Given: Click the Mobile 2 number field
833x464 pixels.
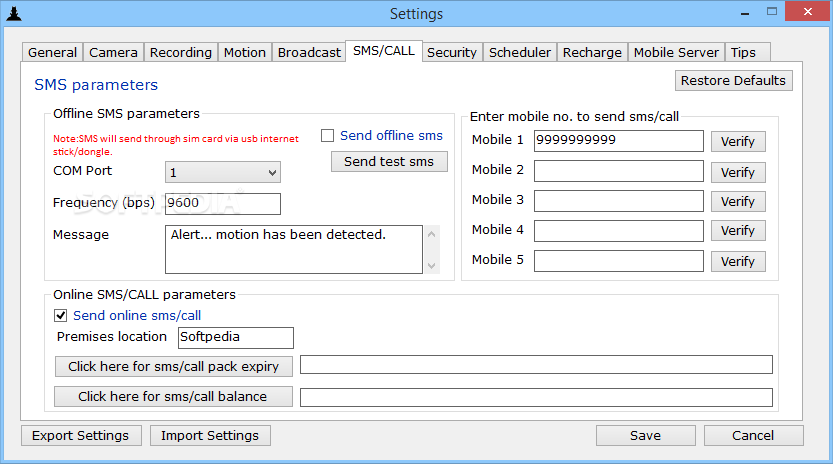Looking at the screenshot, I should [618, 171].
